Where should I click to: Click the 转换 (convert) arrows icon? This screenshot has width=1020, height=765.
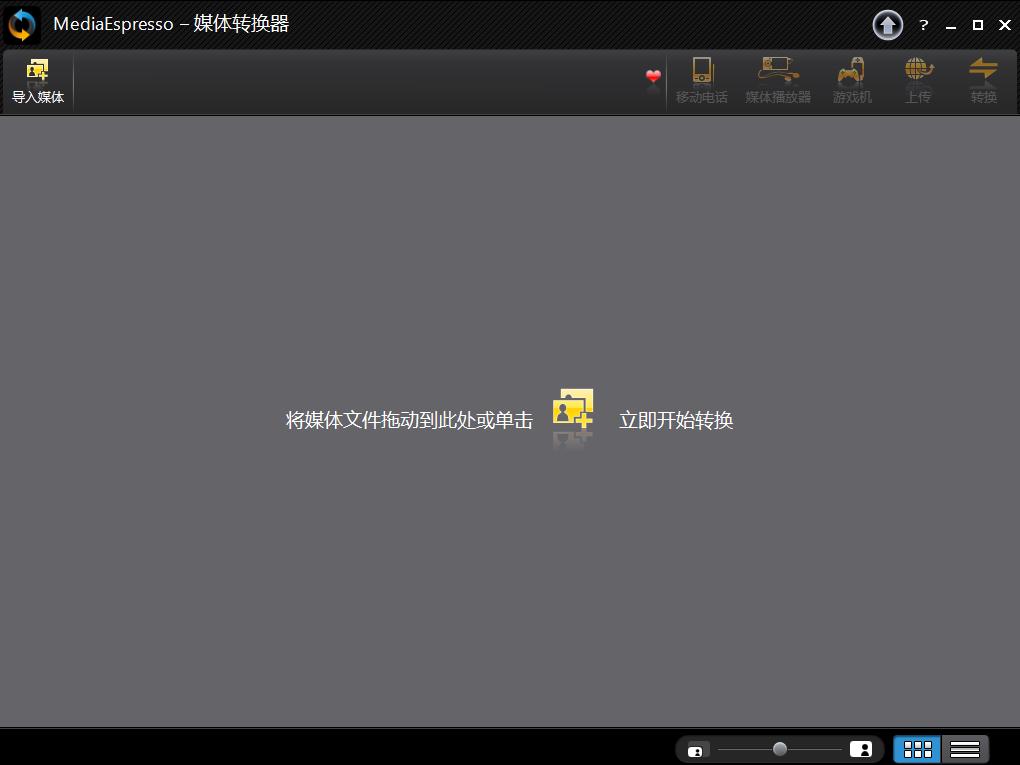(x=983, y=80)
